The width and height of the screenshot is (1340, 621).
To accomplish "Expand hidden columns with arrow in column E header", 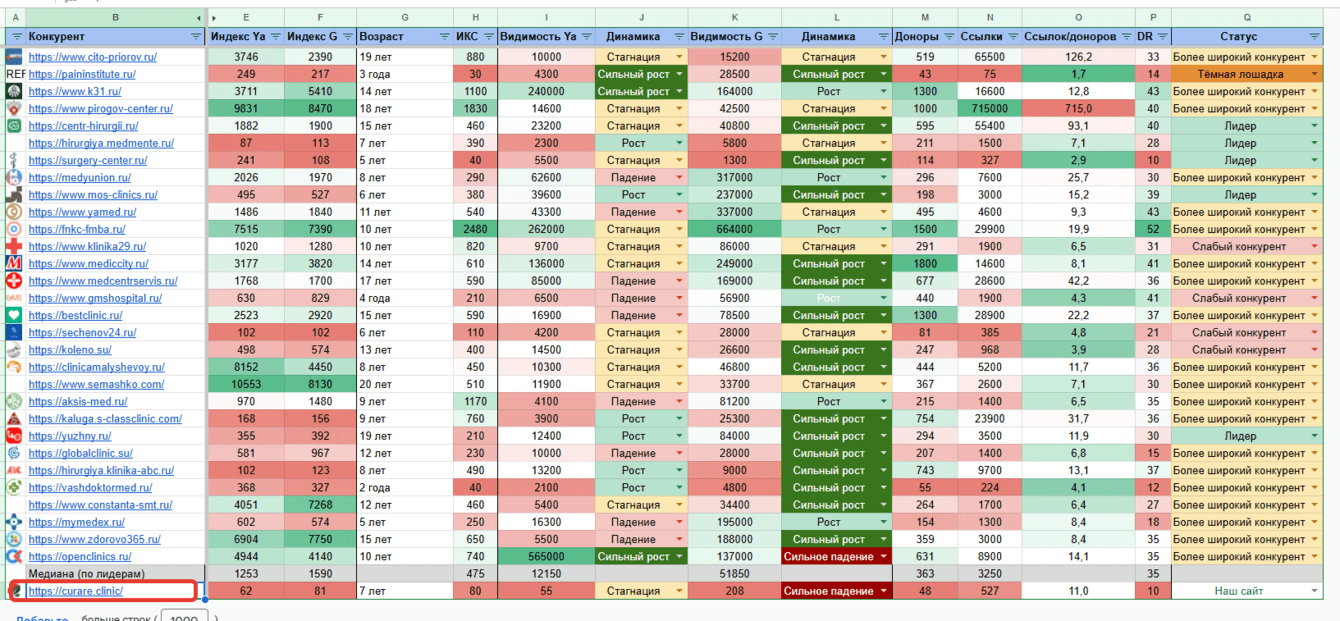I will pos(215,18).
